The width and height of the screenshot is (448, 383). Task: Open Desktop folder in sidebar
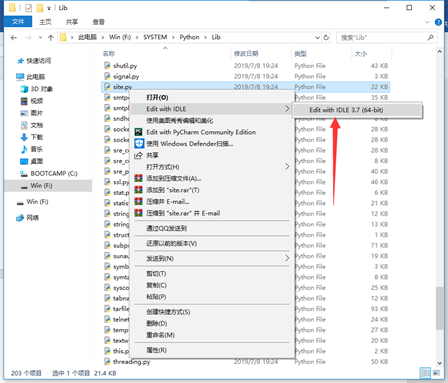(x=37, y=161)
